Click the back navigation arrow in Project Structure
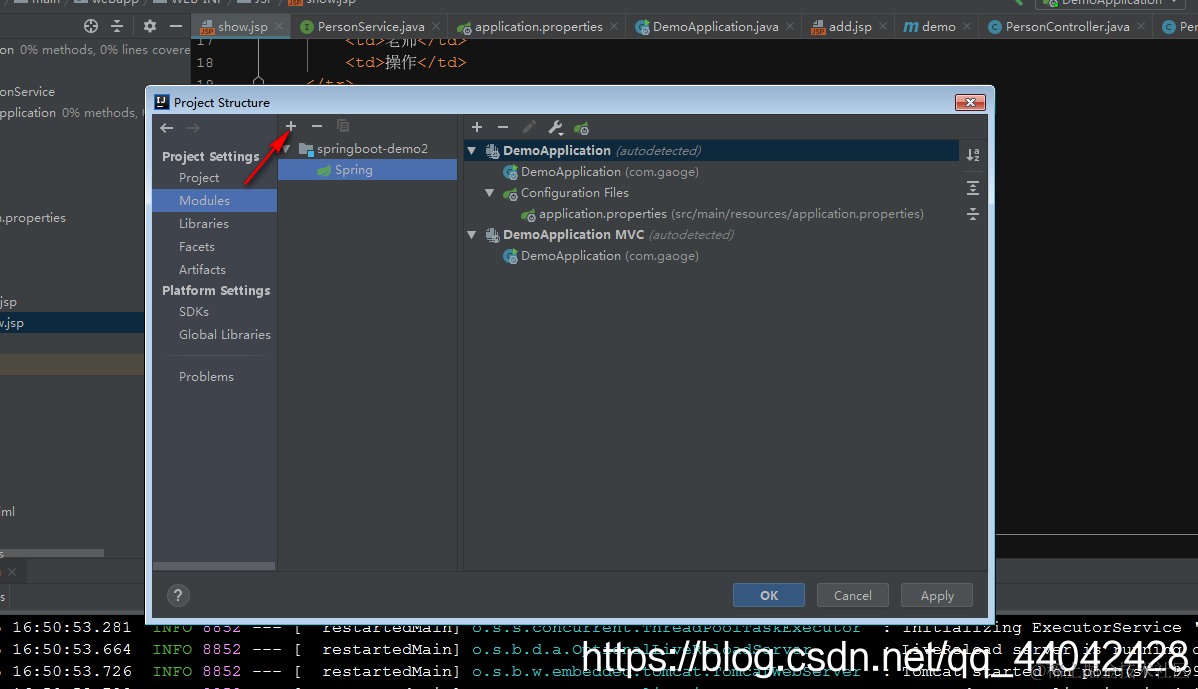The height and width of the screenshot is (689, 1198). coord(167,128)
